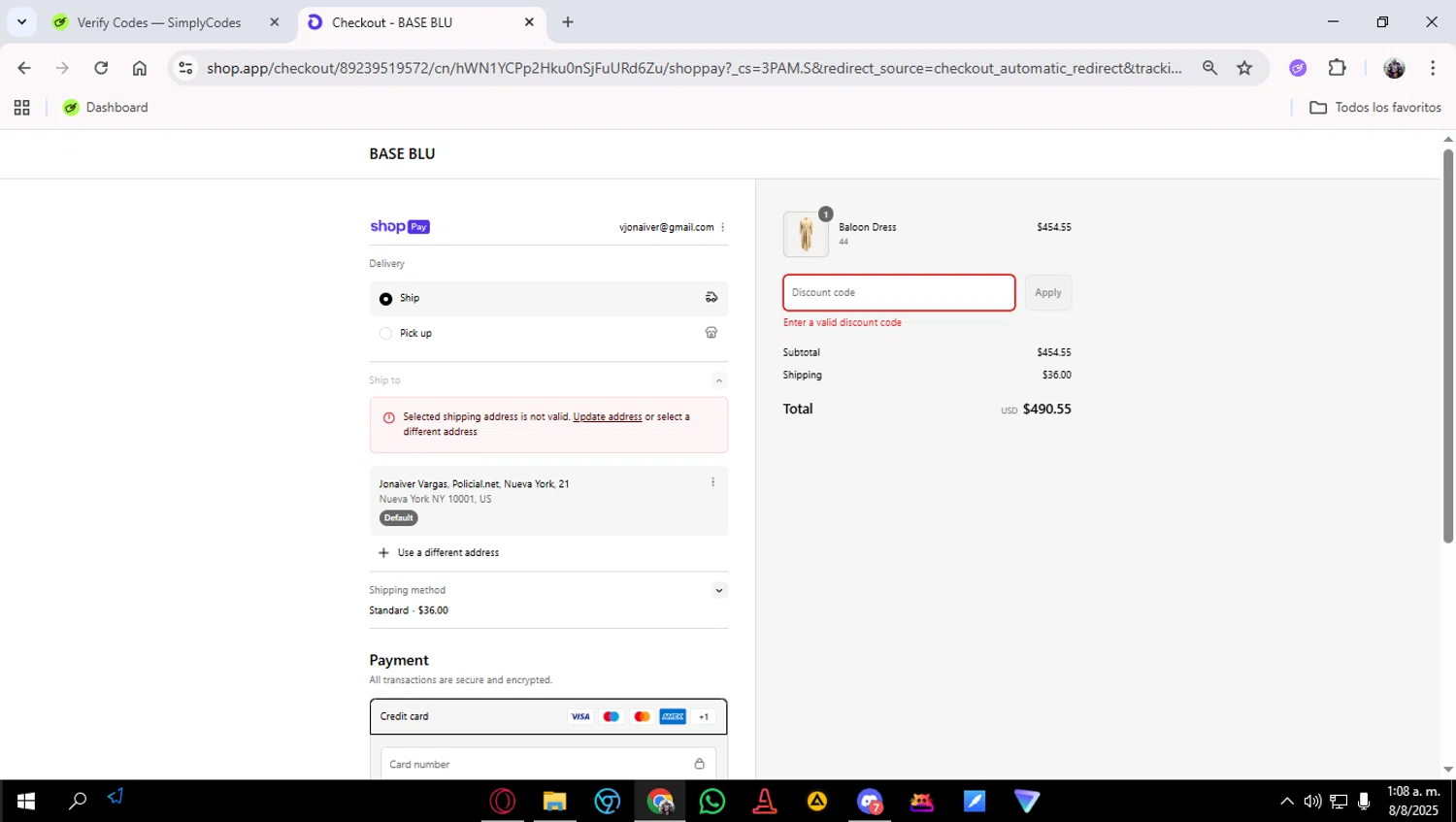
Task: Open the Extensions puzzle menu
Action: 1338,68
